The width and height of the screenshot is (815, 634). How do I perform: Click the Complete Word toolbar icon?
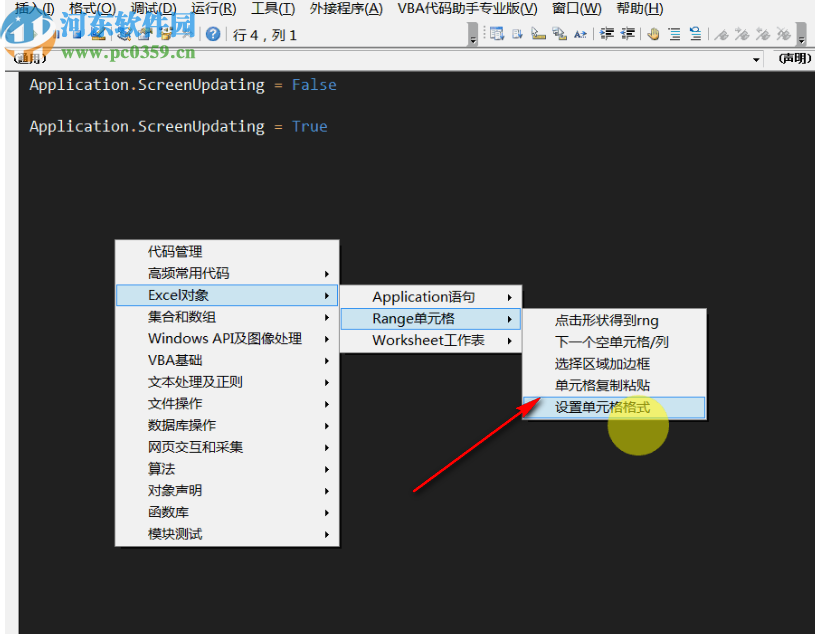coord(580,34)
